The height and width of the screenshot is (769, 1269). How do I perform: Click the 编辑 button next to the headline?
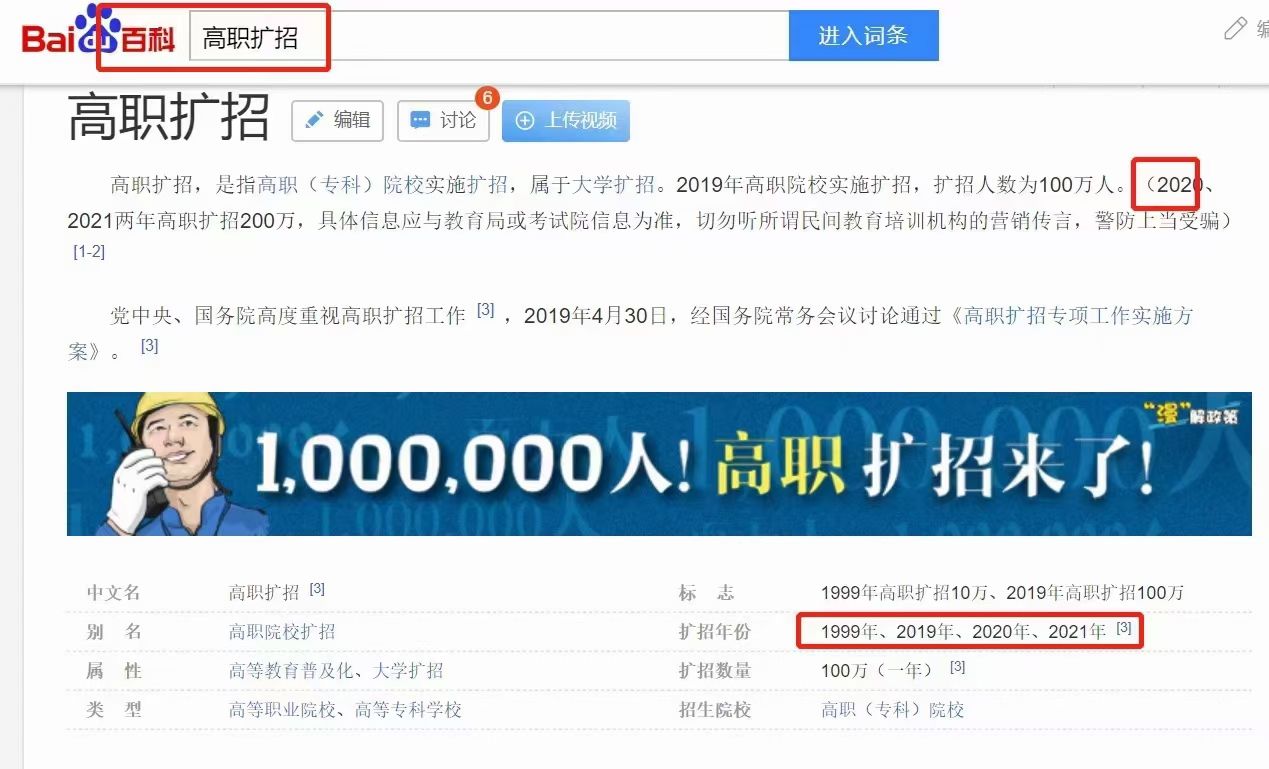click(x=337, y=120)
